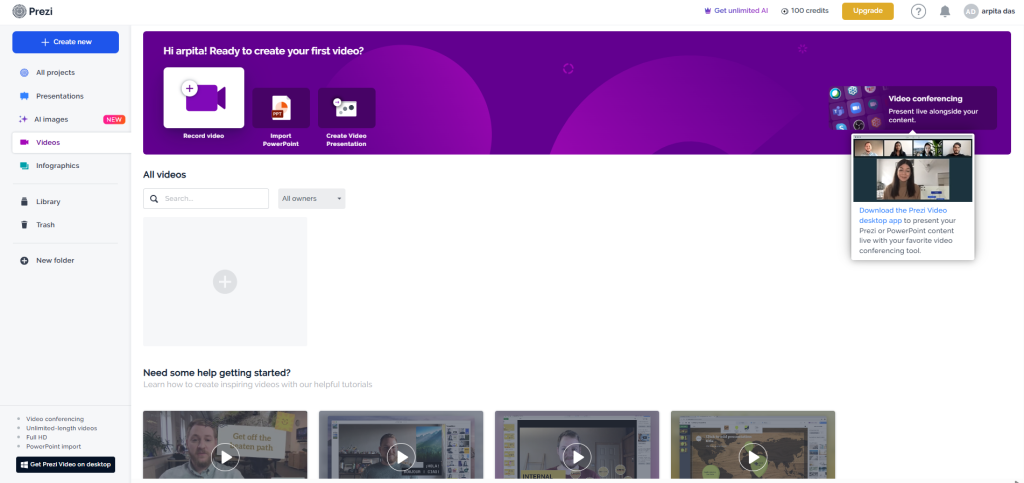Click the empty add-video placeholder tile

tap(225, 282)
